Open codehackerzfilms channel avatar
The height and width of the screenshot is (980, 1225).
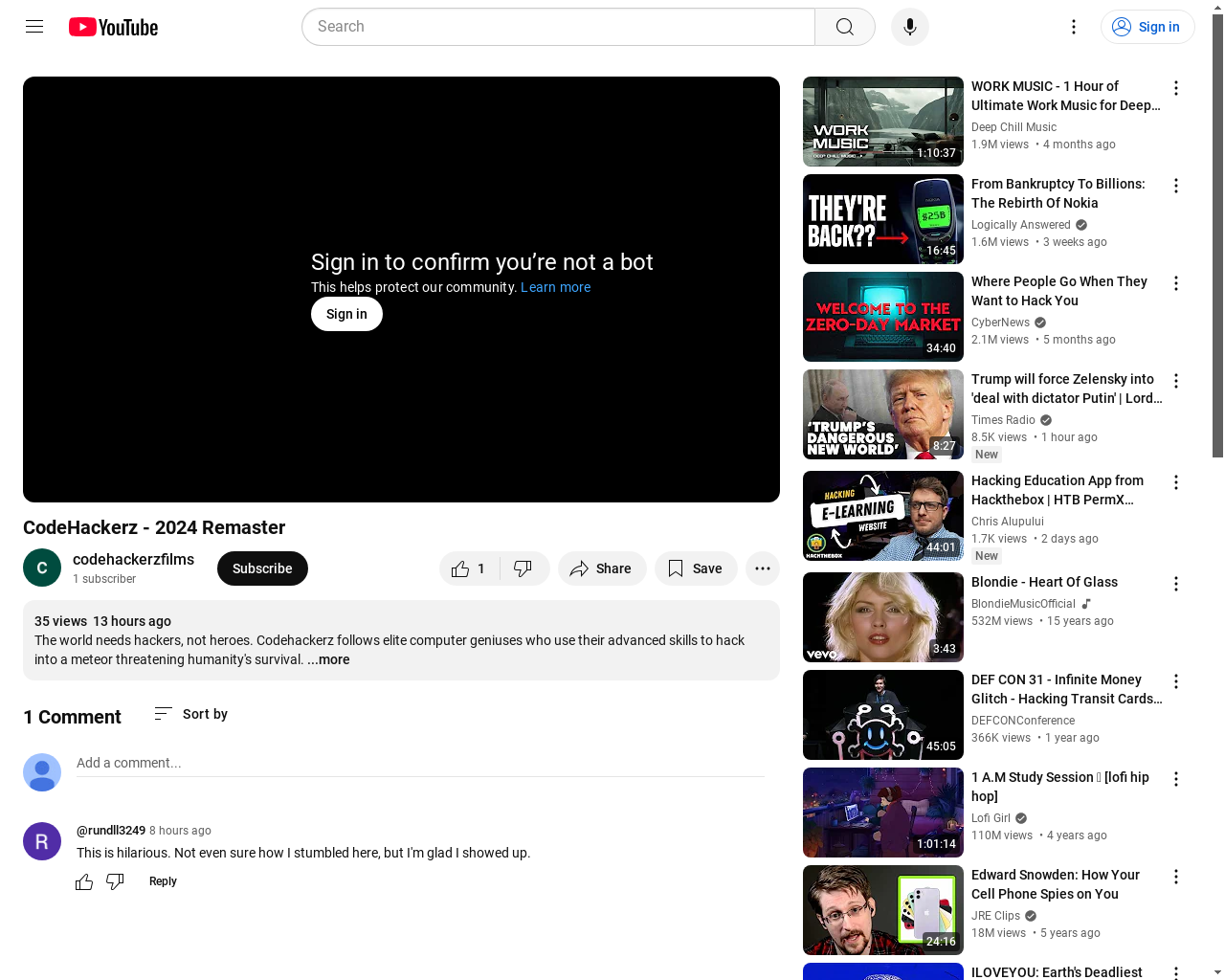42,568
